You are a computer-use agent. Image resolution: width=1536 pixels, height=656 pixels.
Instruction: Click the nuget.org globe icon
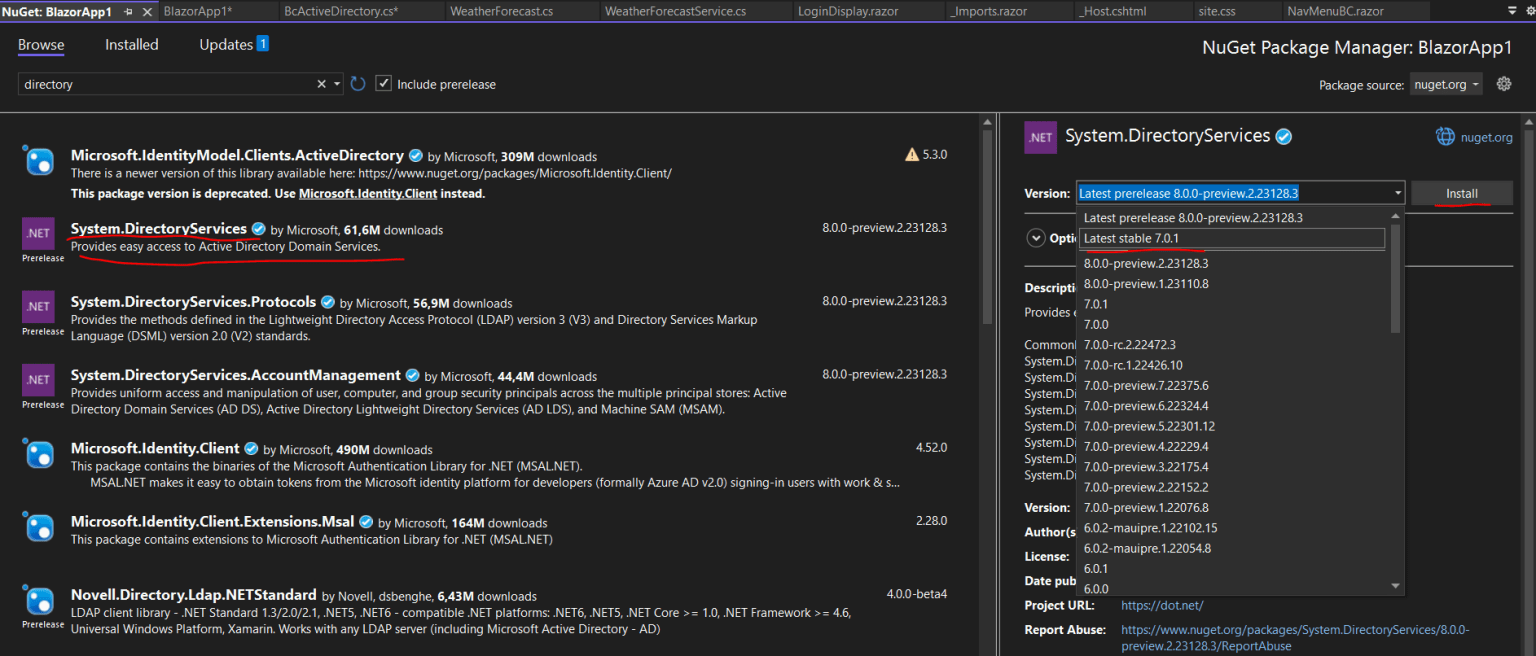tap(1445, 136)
